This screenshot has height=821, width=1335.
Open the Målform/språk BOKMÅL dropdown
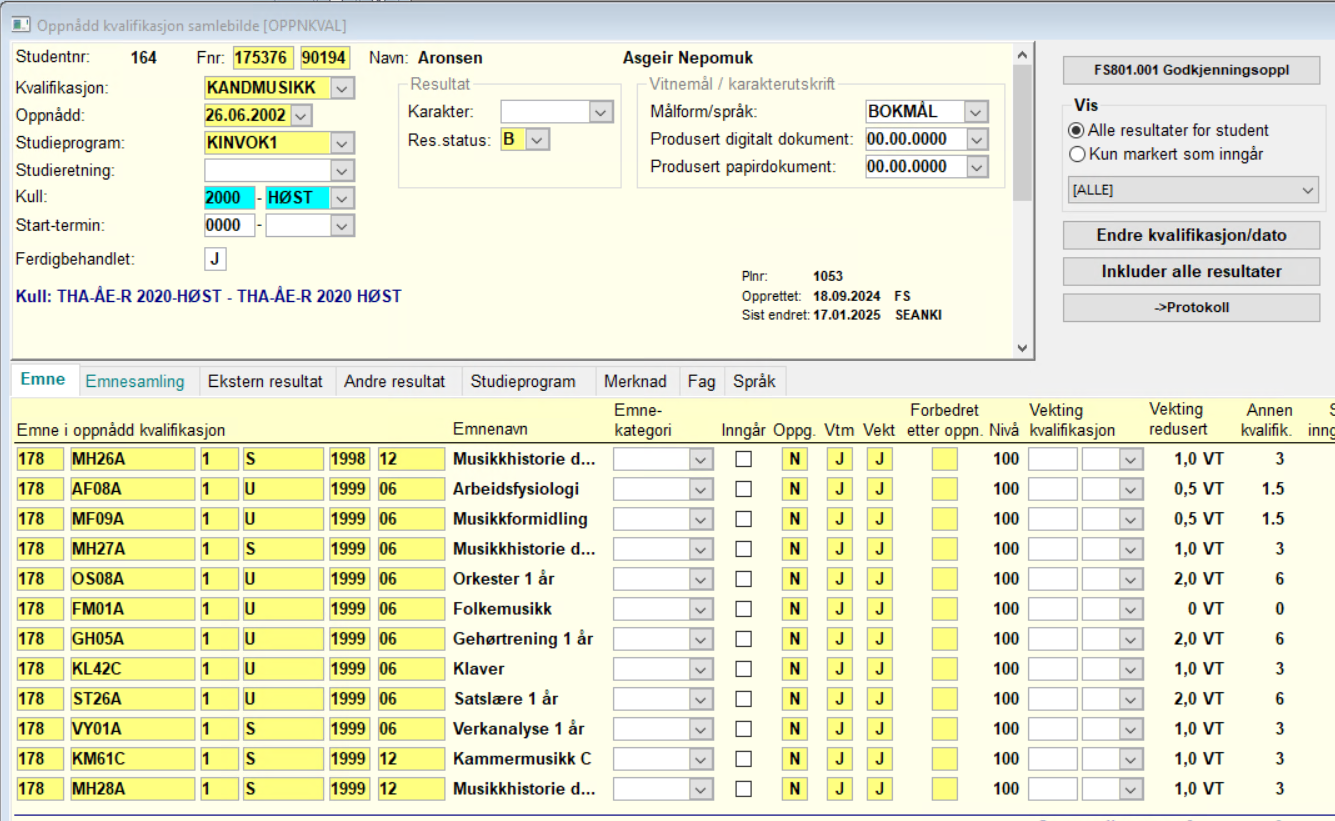coord(977,112)
